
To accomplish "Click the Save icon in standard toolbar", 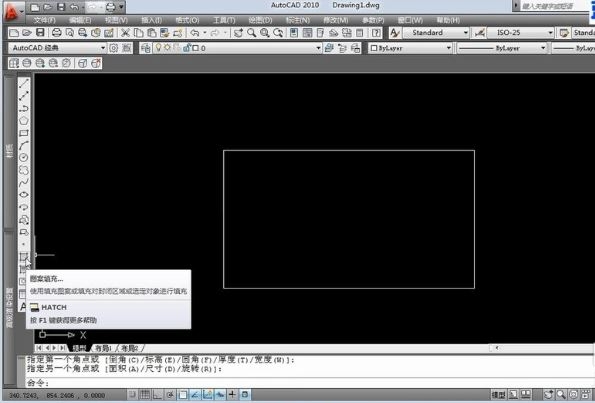I will (40, 33).
